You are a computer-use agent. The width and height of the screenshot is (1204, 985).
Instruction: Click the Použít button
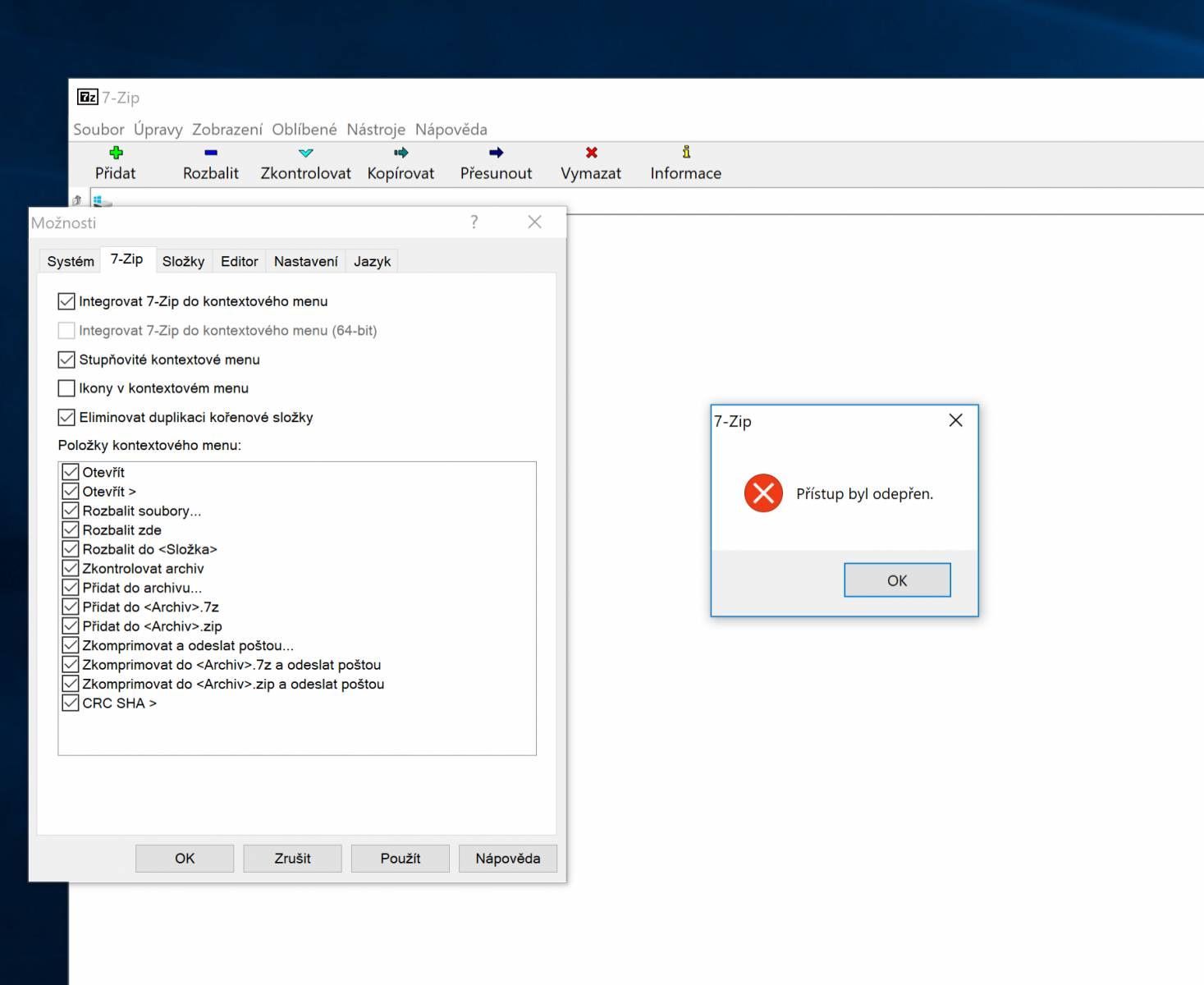[401, 859]
